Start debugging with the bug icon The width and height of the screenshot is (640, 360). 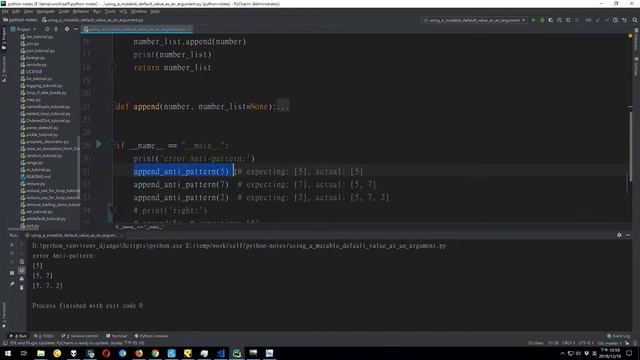542,20
